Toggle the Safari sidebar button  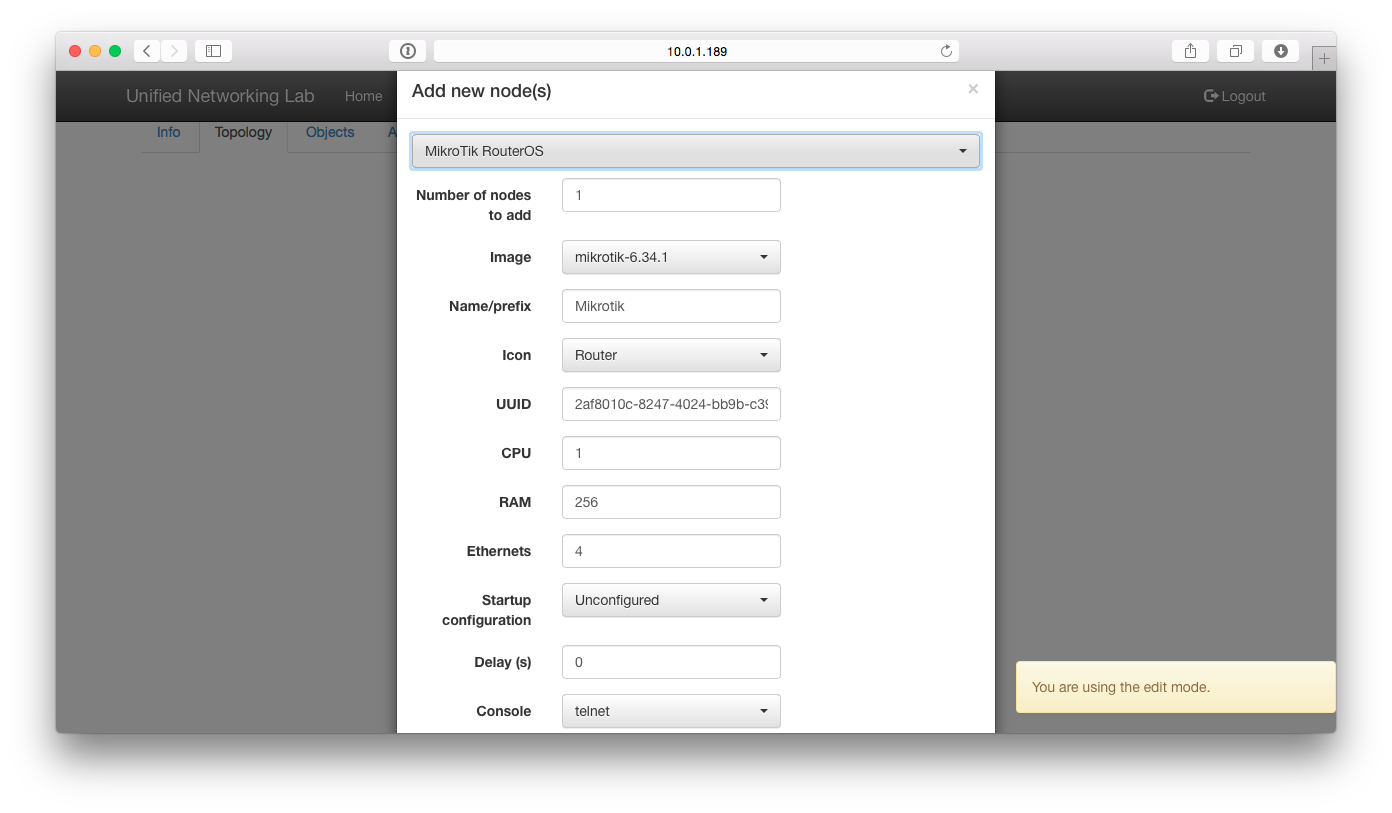[213, 51]
